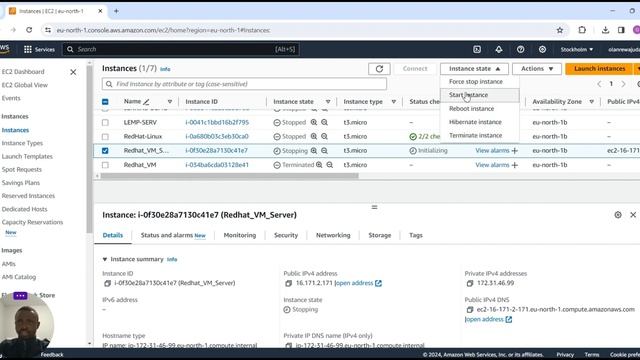Open the browser extensions puzzle icon
This screenshot has width=640, height=360.
coord(582,30)
